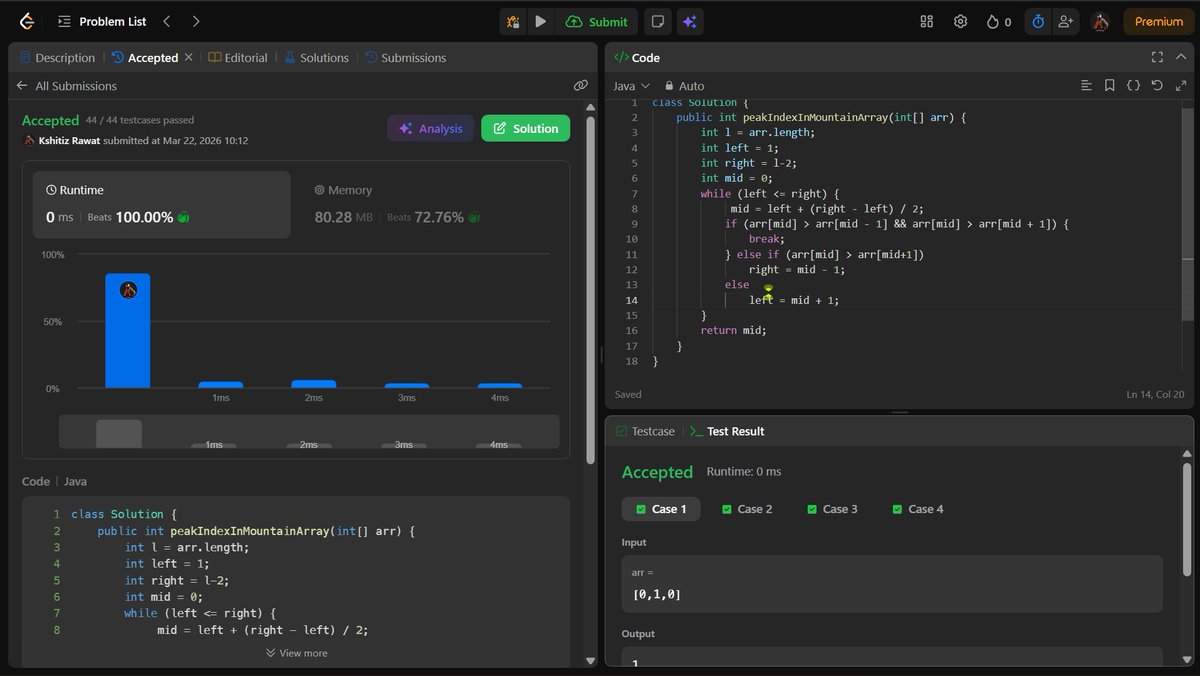Switch to the Description tab
The image size is (1200, 676).
[56, 58]
